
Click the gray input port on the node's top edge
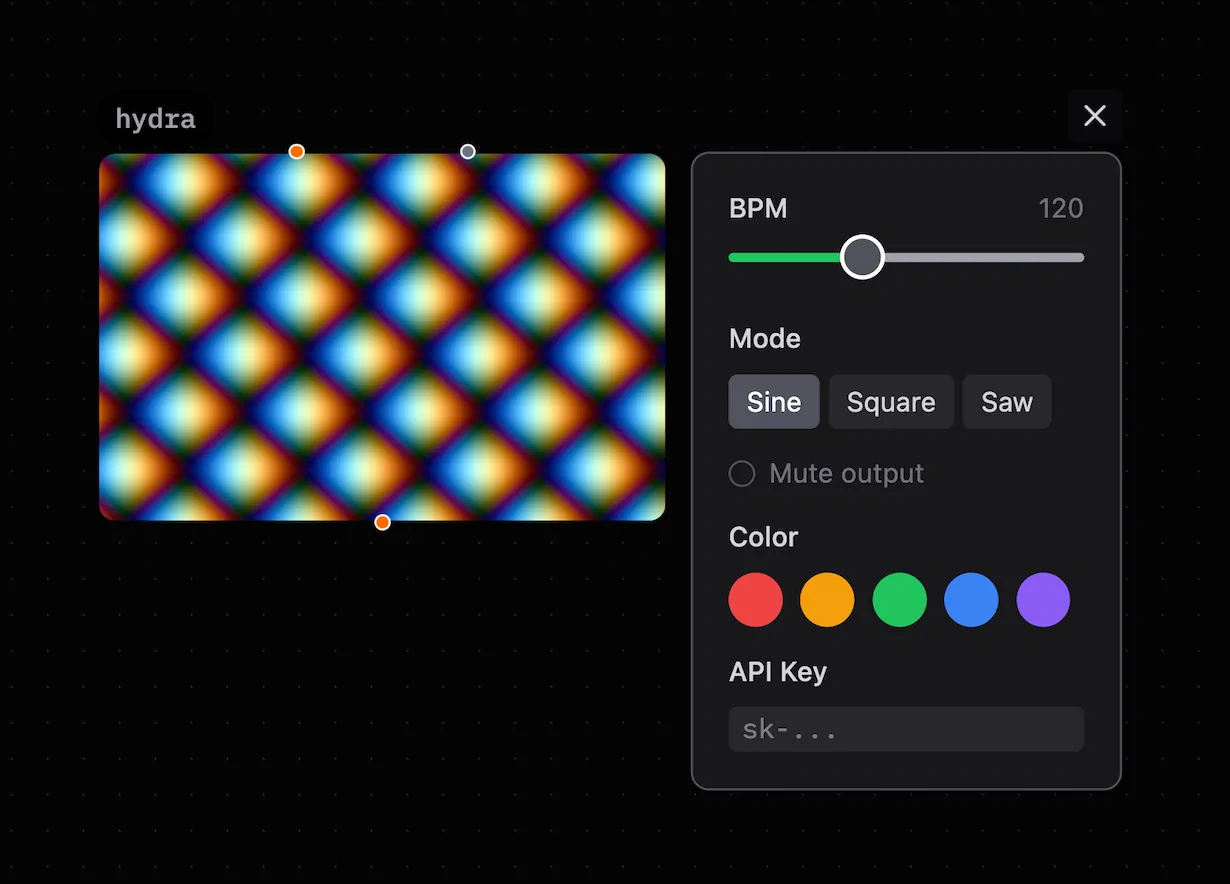tap(467, 151)
